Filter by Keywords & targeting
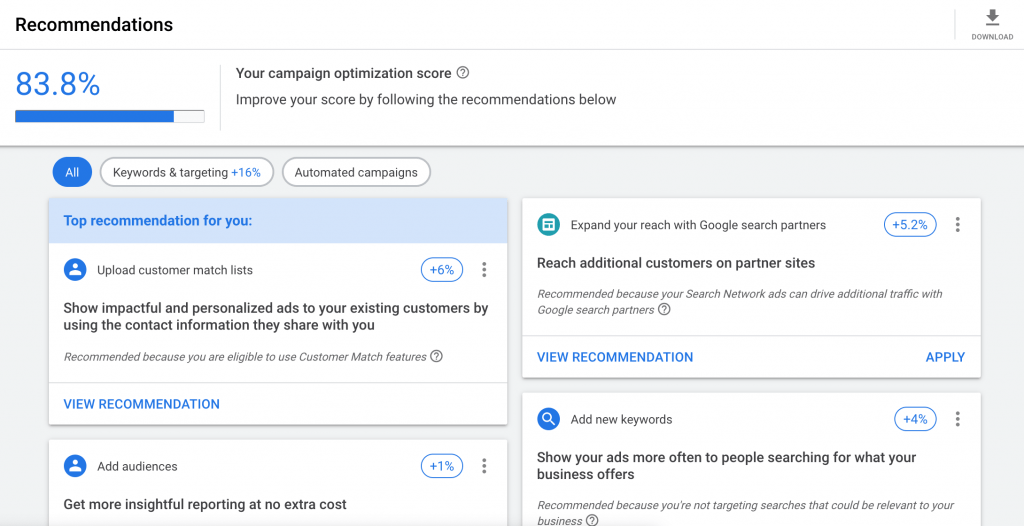This screenshot has width=1024, height=526. [186, 172]
